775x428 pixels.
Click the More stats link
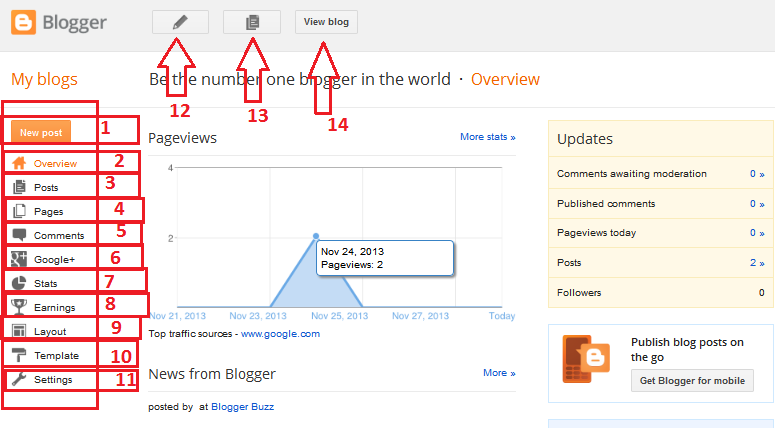pyautogui.click(x=488, y=136)
